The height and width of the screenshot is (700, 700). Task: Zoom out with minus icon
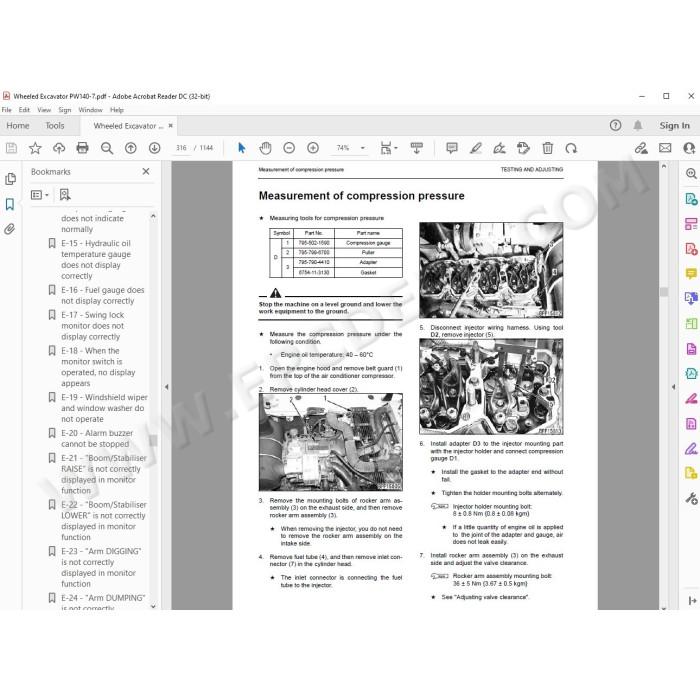point(289,148)
